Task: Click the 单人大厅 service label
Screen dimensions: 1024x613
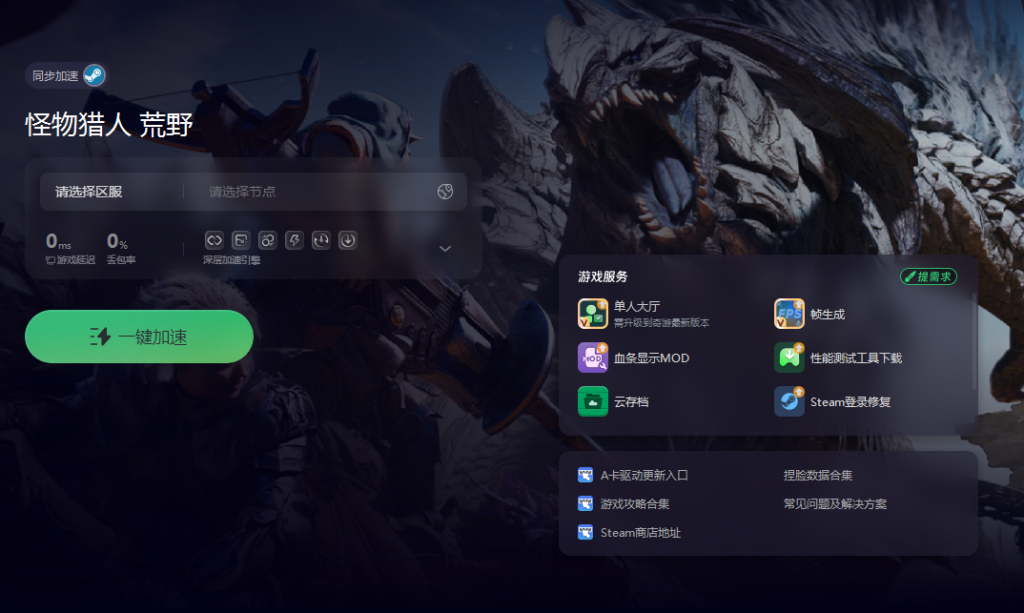Action: tap(637, 306)
